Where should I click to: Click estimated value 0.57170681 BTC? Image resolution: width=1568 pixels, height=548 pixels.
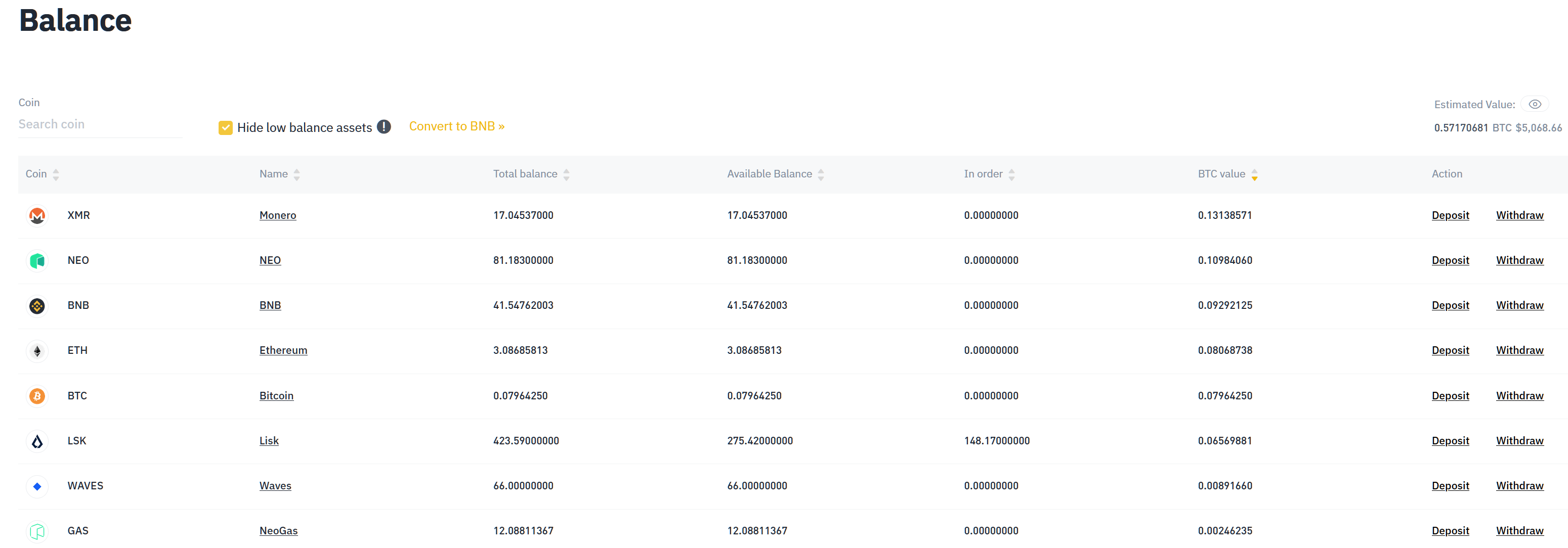coord(1472,127)
